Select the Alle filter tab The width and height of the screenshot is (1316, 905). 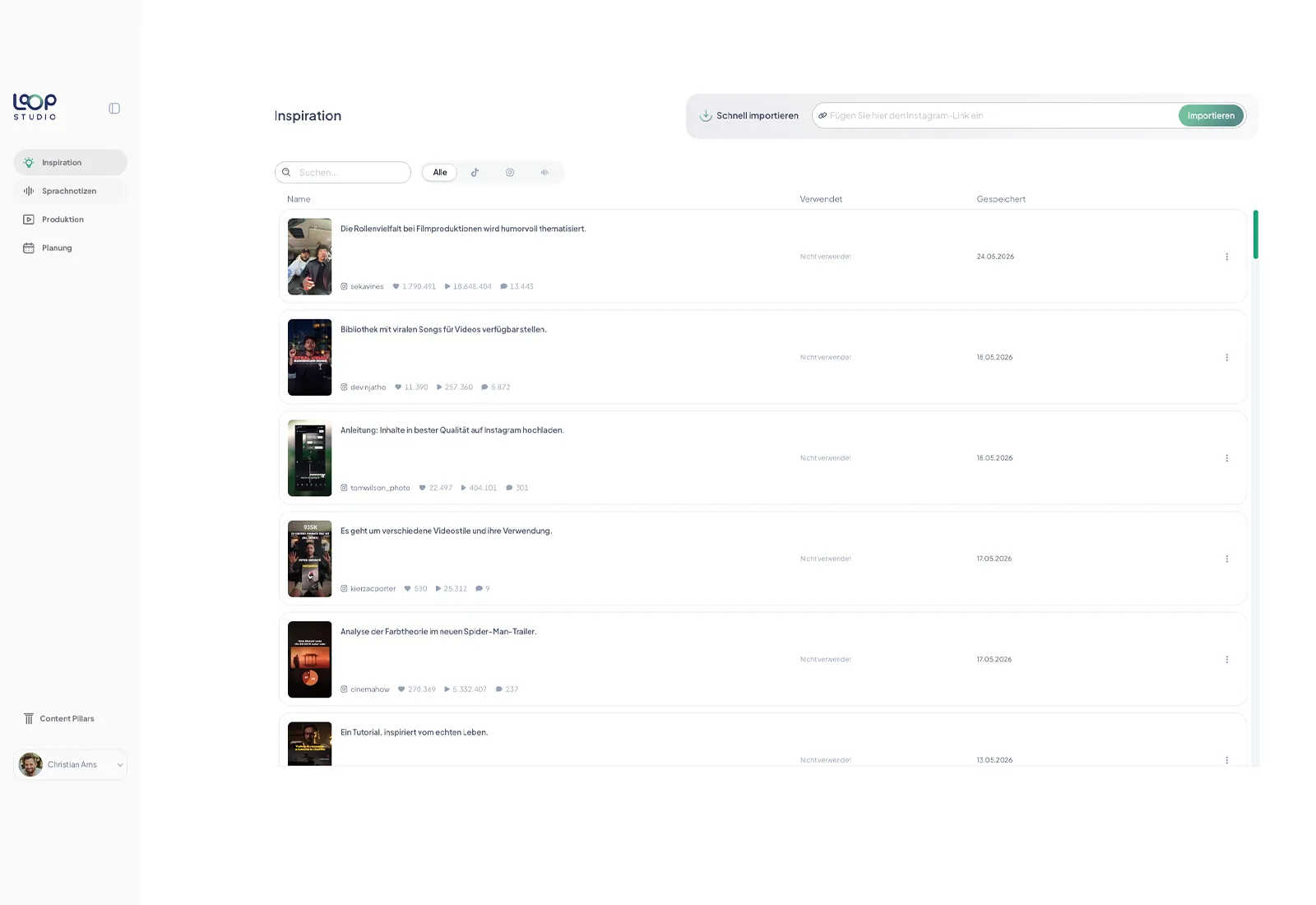pyautogui.click(x=440, y=173)
